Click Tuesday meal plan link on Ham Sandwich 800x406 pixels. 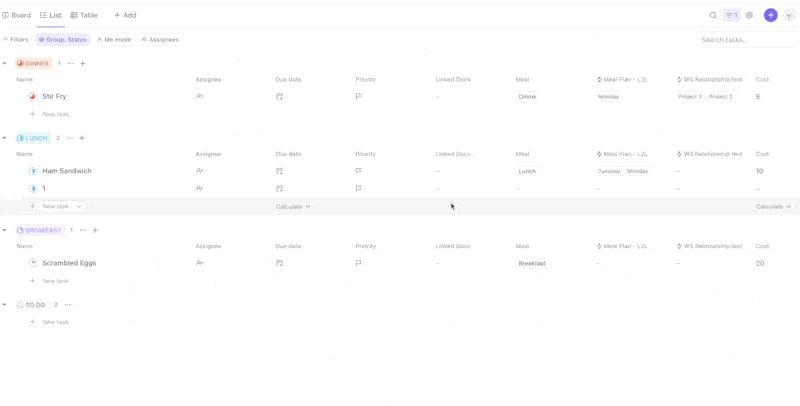click(609, 171)
